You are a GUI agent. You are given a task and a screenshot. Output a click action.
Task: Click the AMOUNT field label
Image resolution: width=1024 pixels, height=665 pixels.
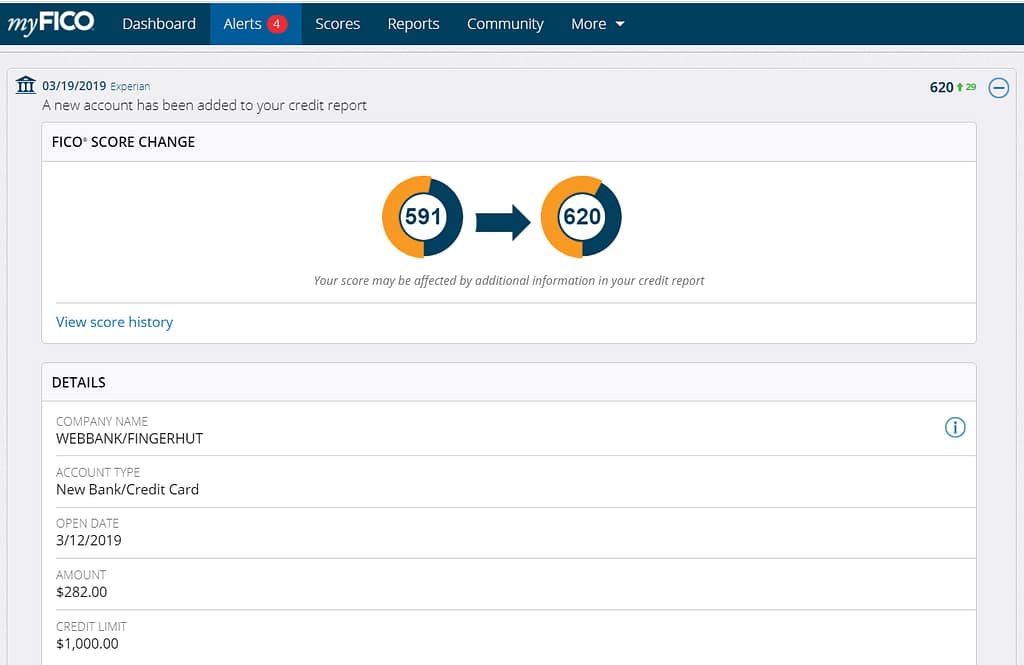(81, 575)
